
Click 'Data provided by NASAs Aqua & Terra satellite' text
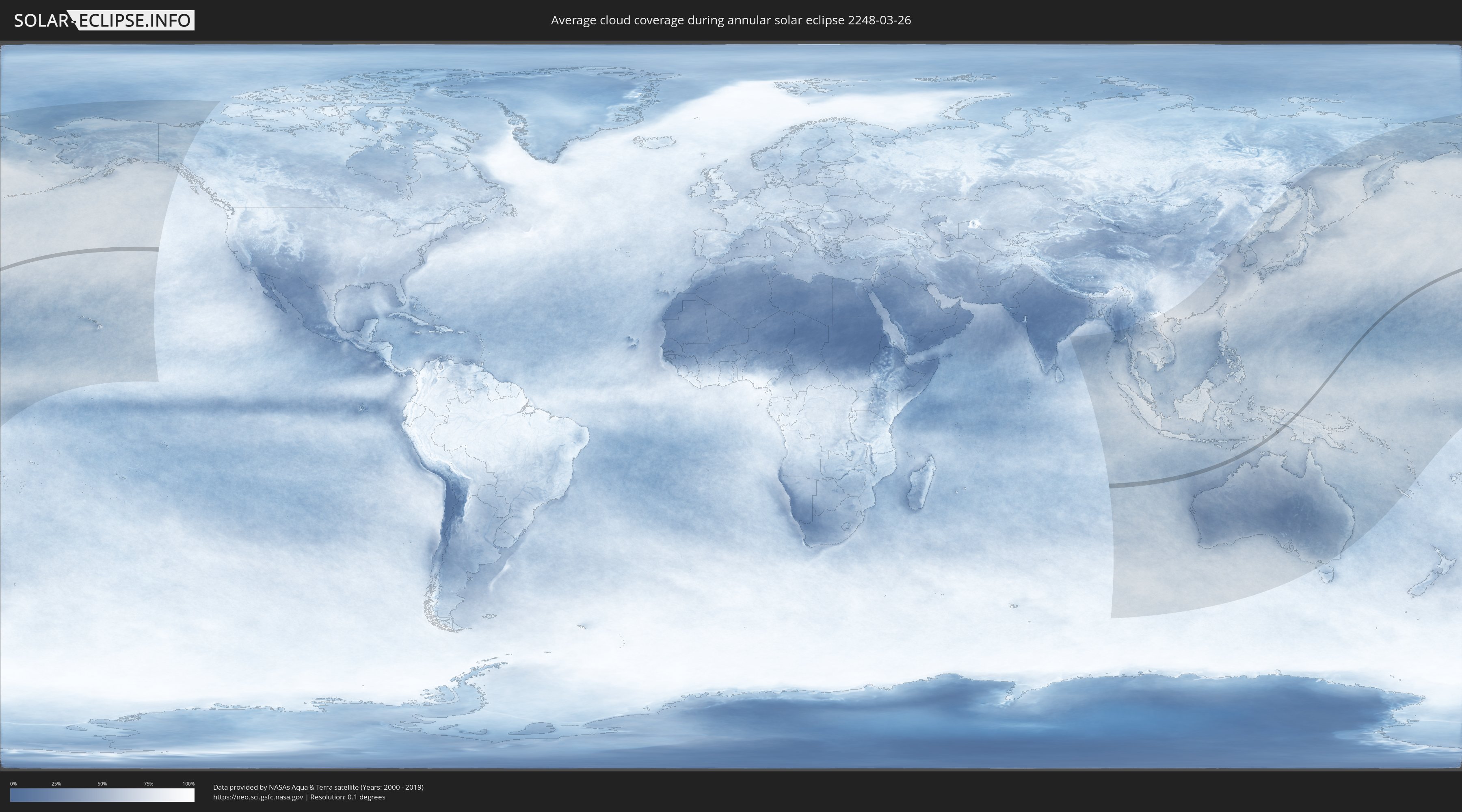click(286, 787)
